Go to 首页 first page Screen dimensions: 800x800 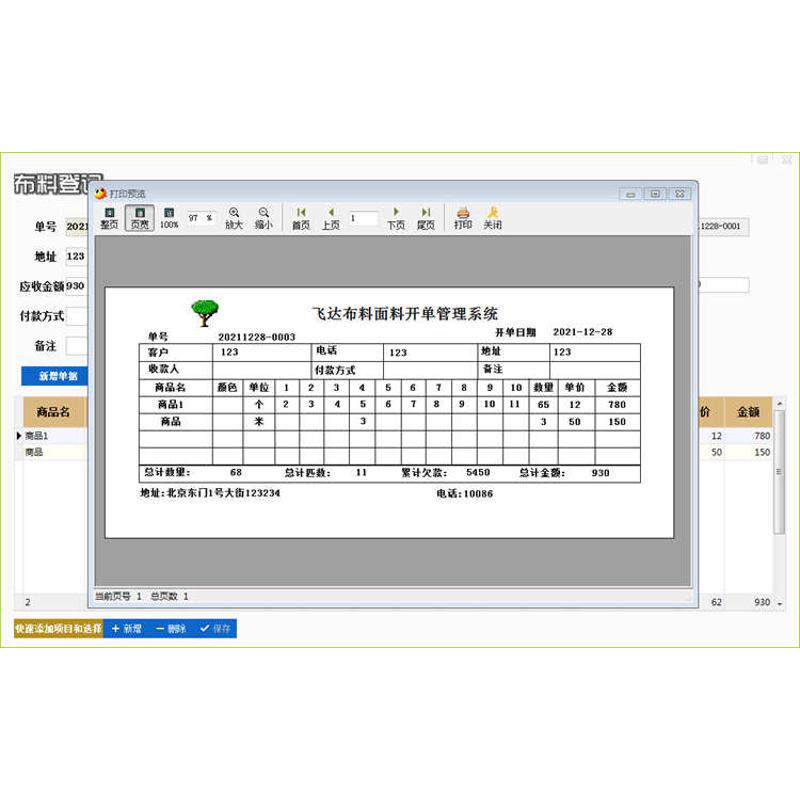[x=301, y=218]
